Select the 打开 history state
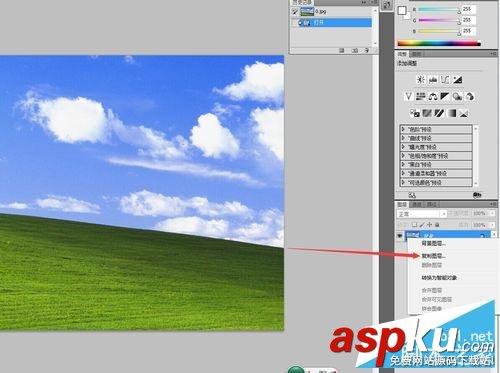500x373 pixels. [335, 23]
